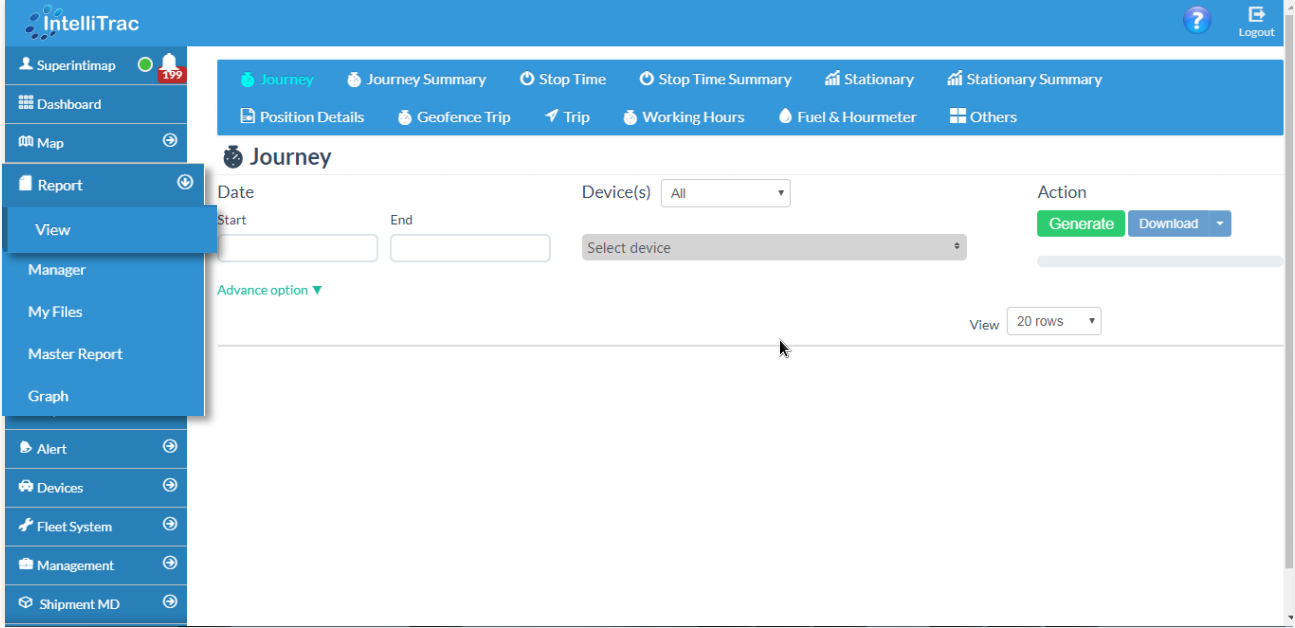The width and height of the screenshot is (1295, 628).
Task: Click the green online status indicator
Action: [x=145, y=65]
